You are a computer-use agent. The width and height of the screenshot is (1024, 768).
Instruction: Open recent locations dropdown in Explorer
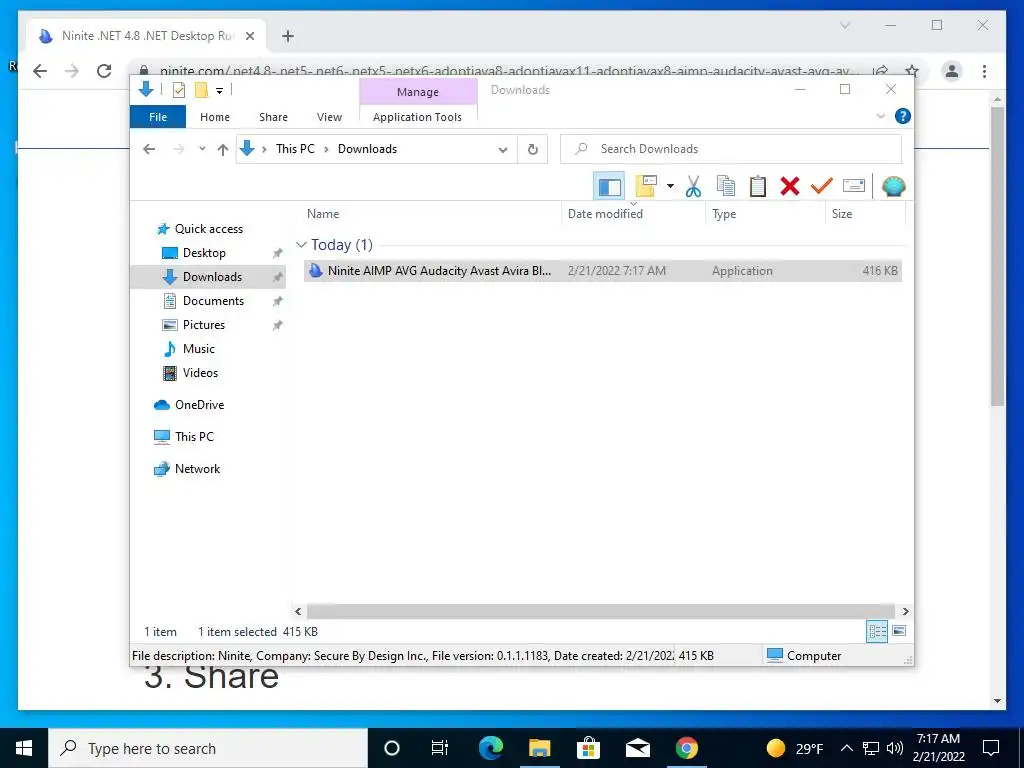(x=202, y=149)
